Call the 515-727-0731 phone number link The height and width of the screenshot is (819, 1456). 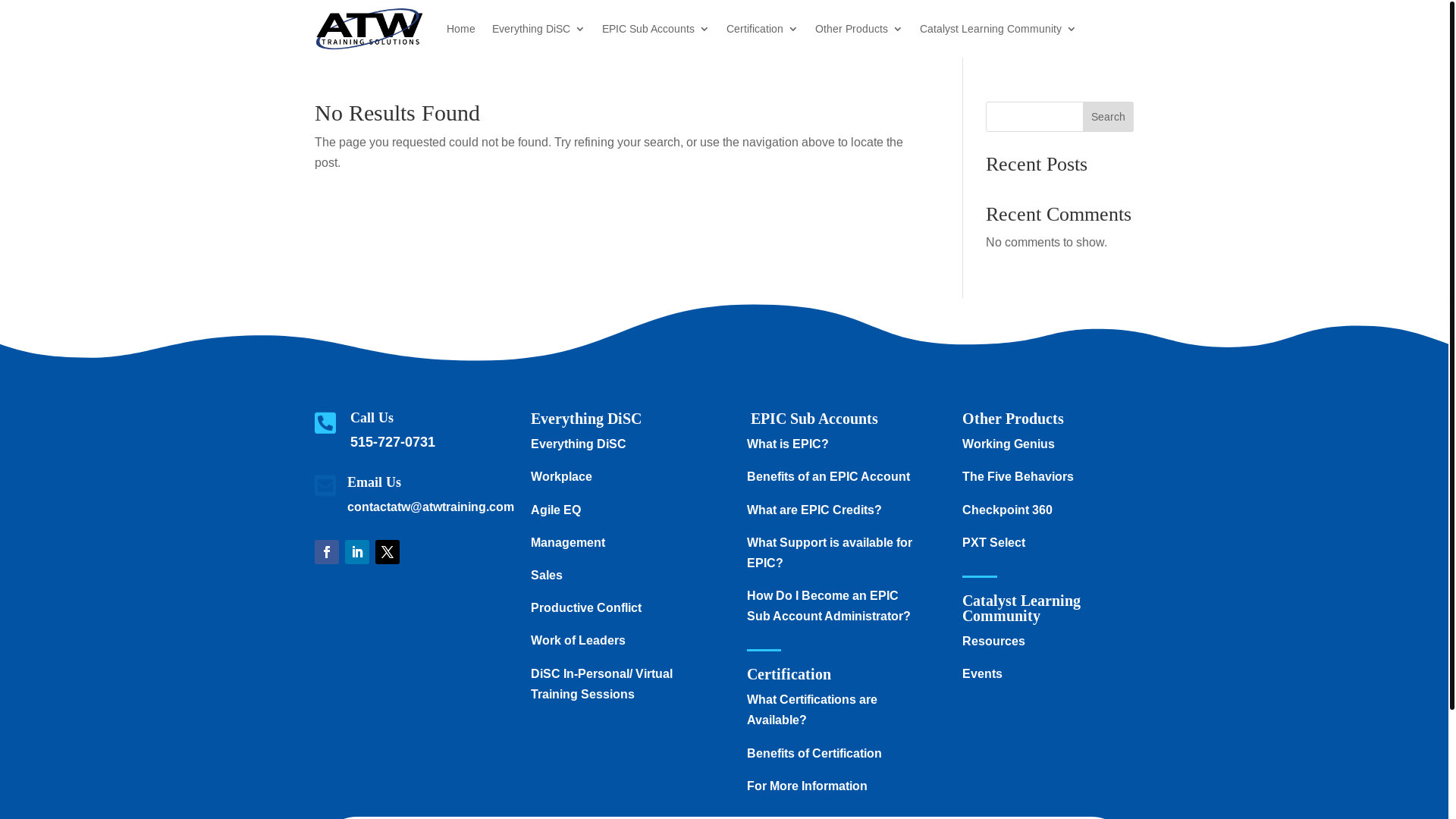point(393,442)
